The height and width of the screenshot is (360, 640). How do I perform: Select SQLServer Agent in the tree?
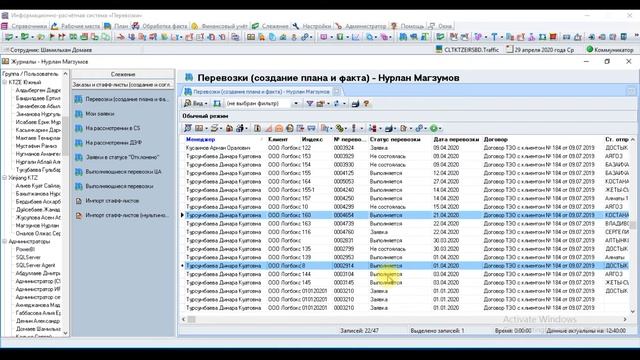point(35,265)
